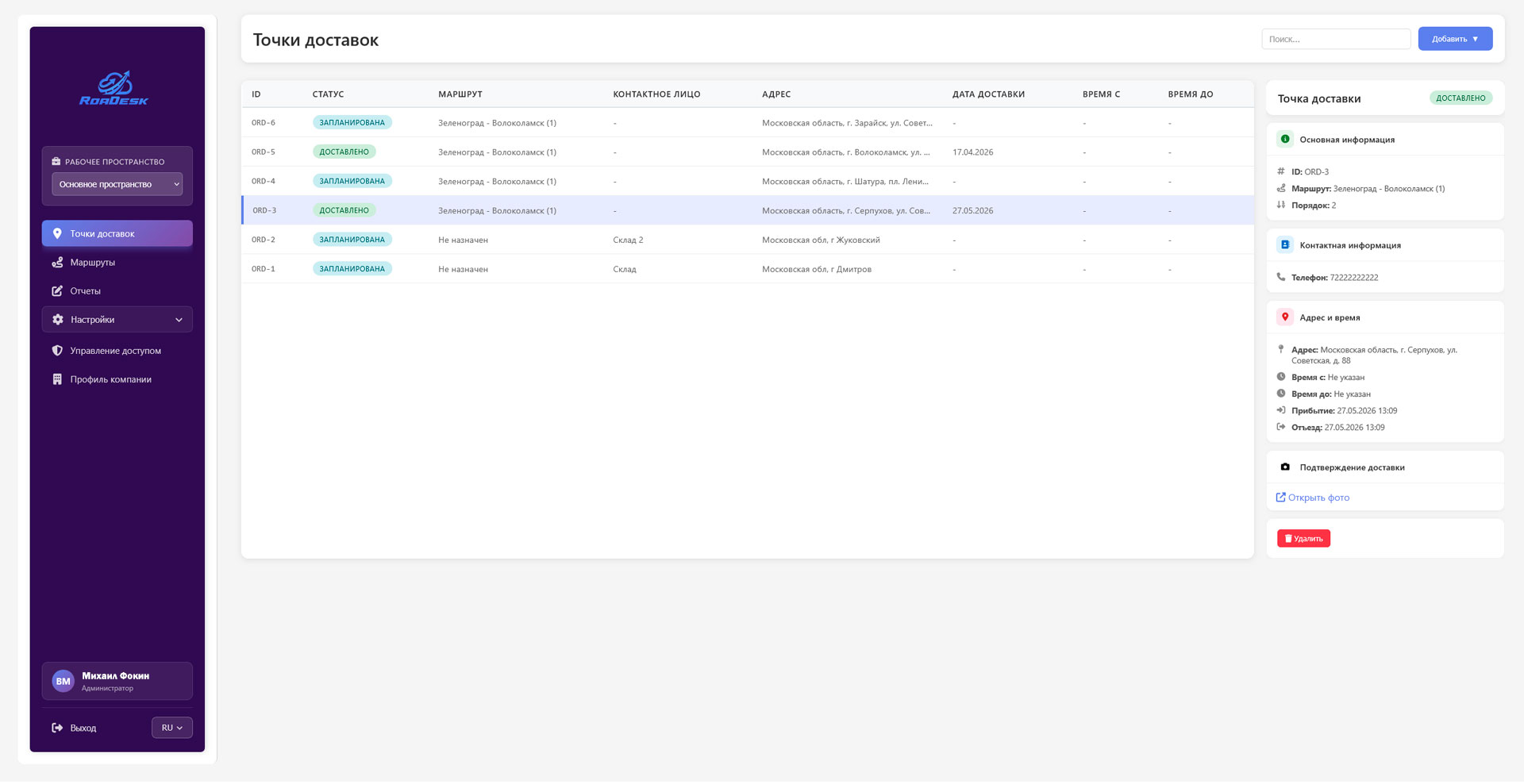
Task: Click Не назначен route in ORD-1 row
Action: pos(463,269)
